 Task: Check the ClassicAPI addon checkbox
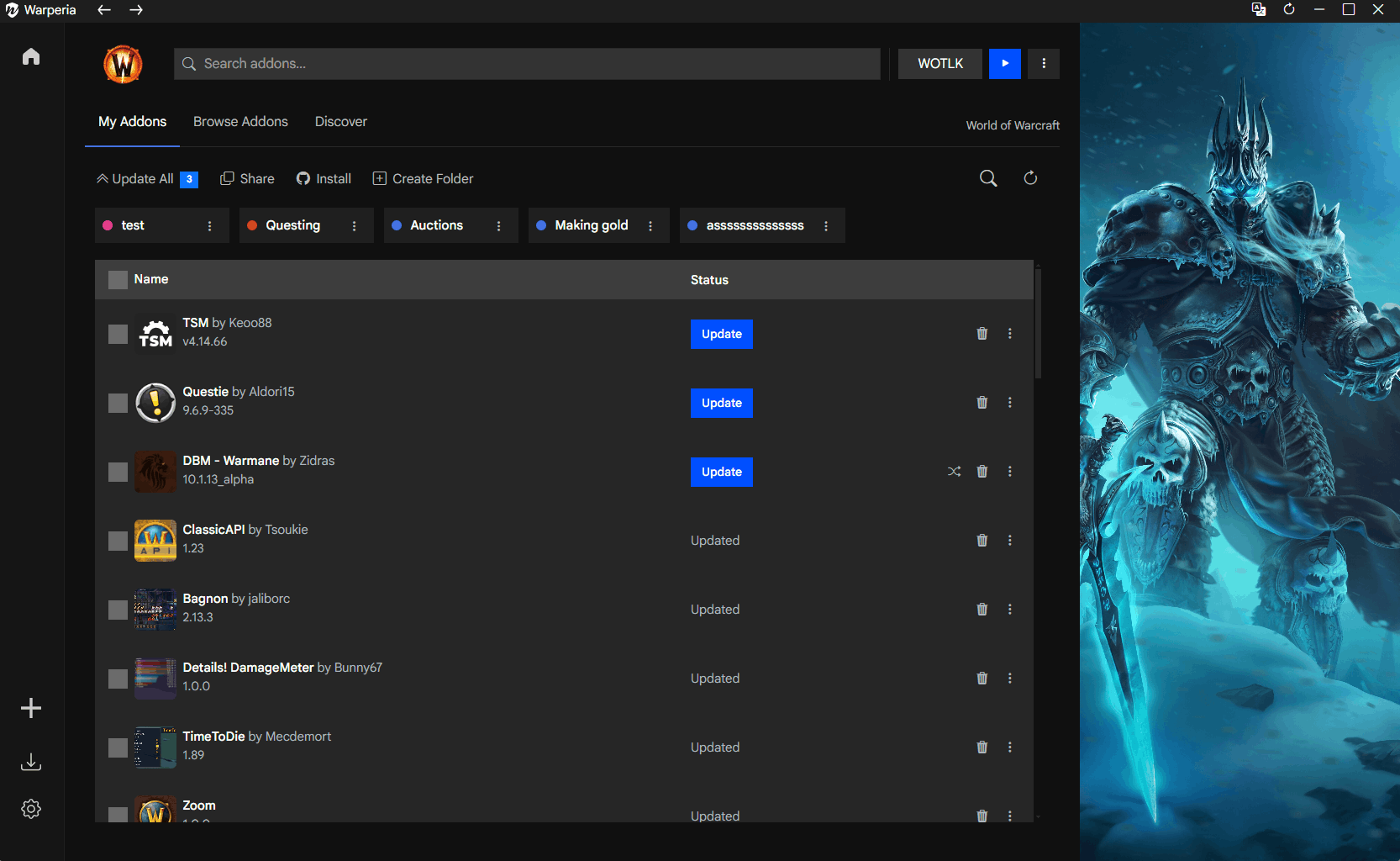click(x=118, y=541)
